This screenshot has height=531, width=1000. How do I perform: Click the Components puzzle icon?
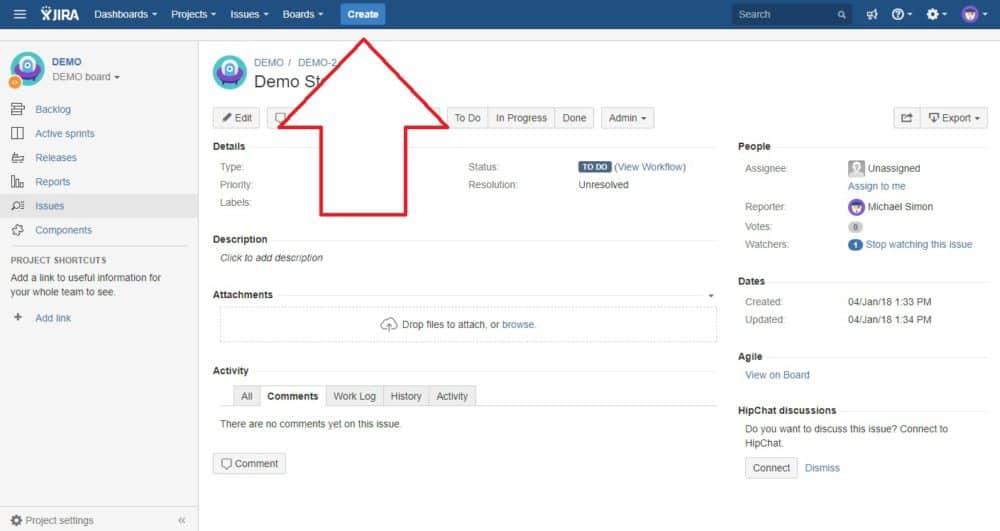(18, 230)
